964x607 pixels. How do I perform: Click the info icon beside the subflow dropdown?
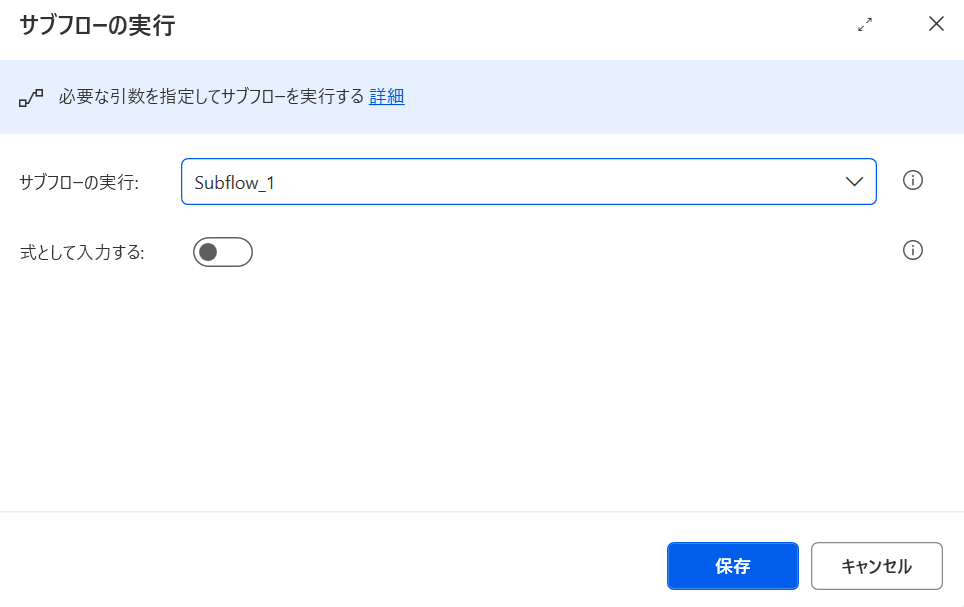point(912,181)
